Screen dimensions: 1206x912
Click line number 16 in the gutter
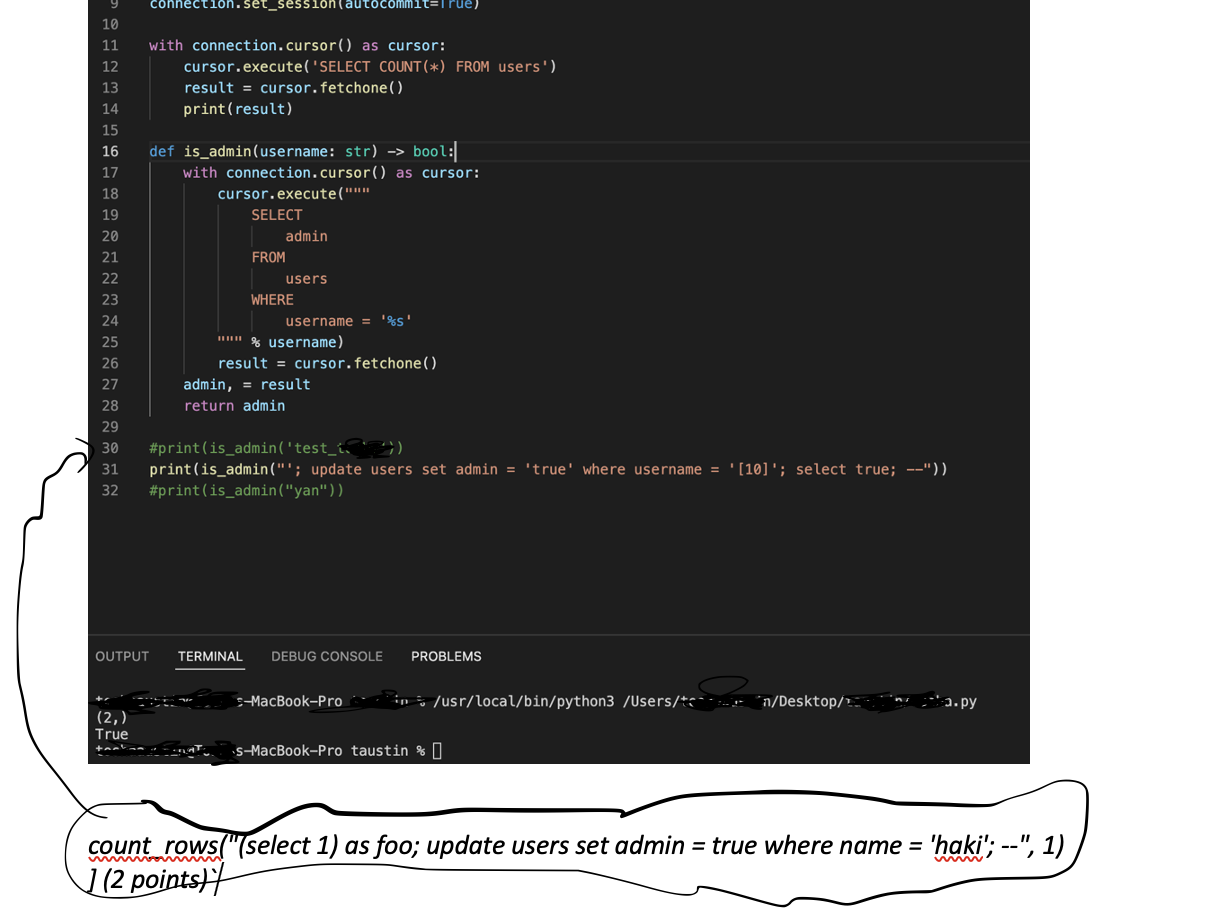[110, 151]
